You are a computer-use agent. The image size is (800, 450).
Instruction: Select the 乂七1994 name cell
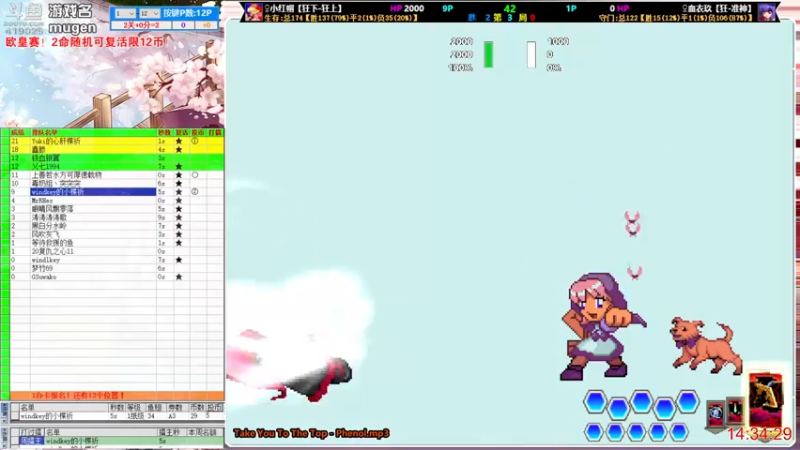pyautogui.click(x=93, y=166)
